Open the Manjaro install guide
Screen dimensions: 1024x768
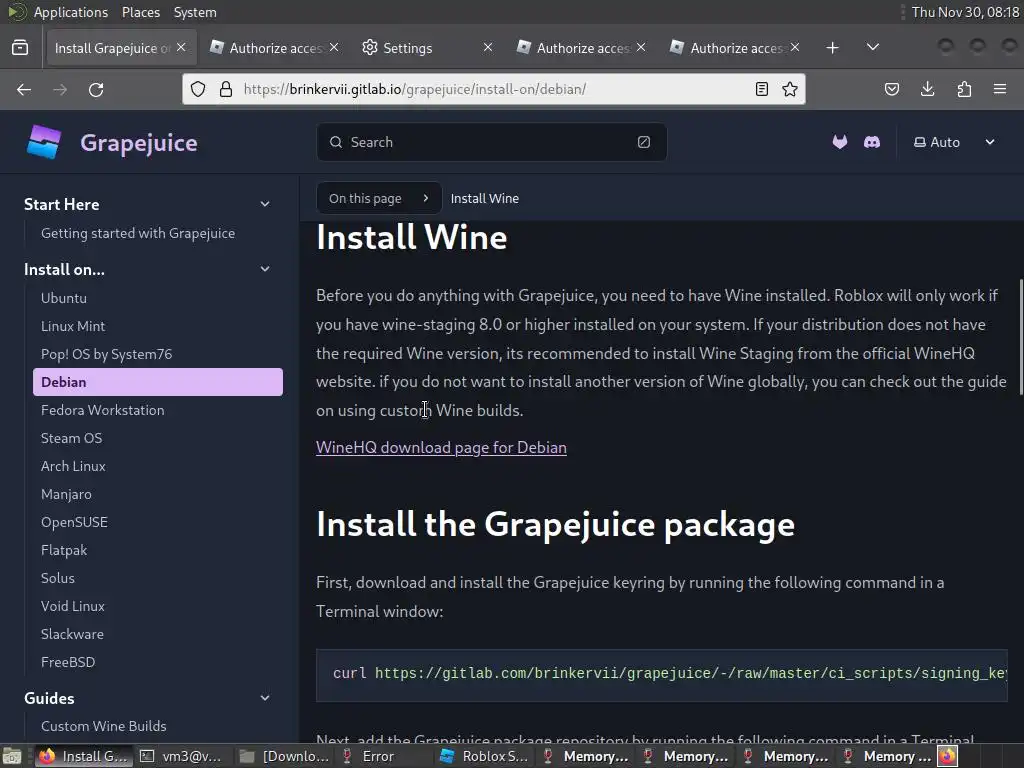[x=66, y=494]
